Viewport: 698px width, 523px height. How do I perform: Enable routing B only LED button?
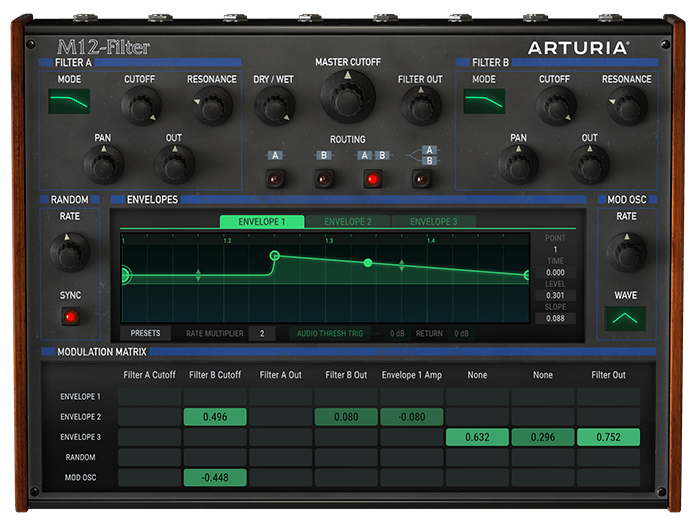pos(324,179)
